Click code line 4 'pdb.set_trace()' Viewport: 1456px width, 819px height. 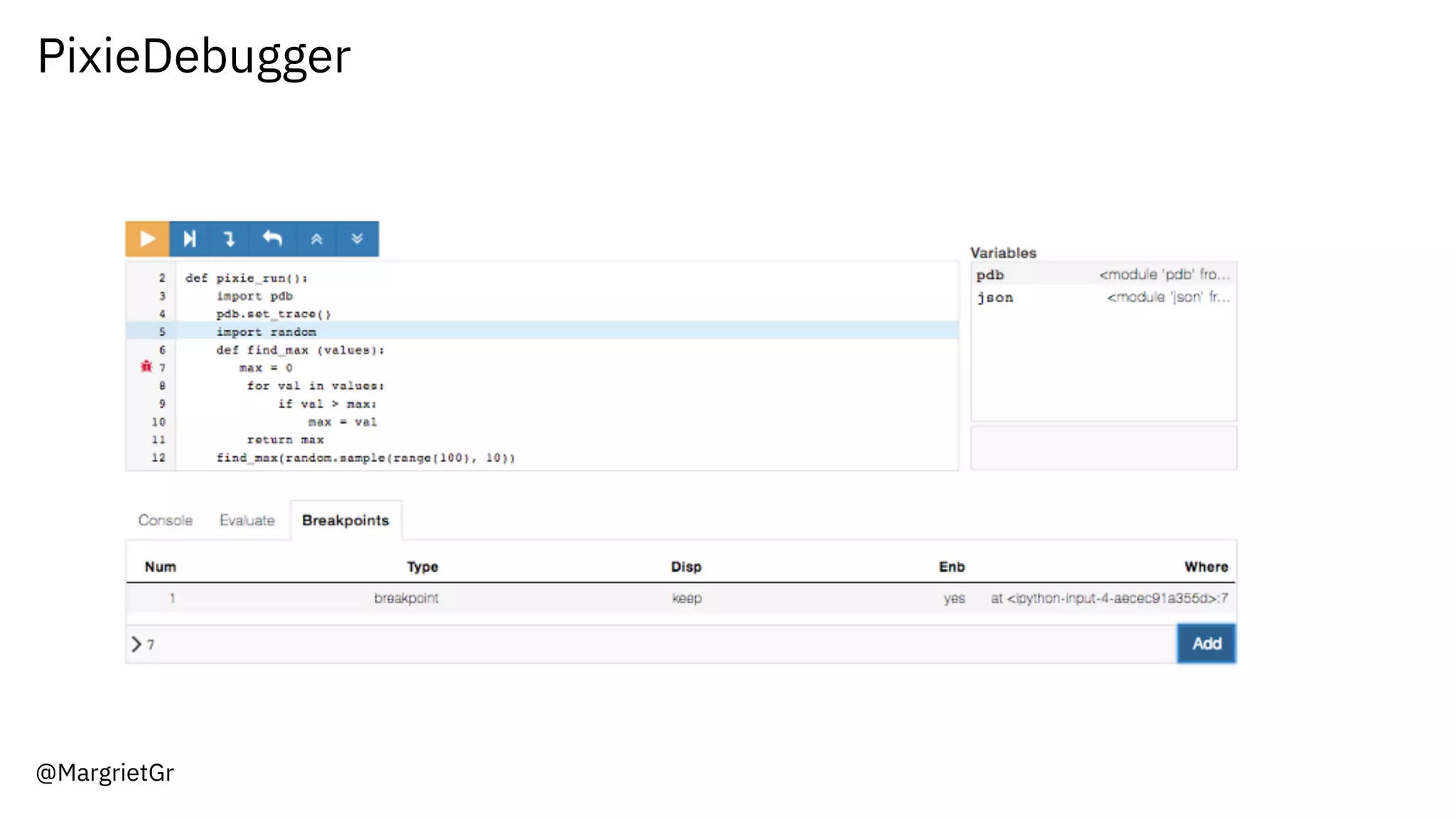coord(274,314)
